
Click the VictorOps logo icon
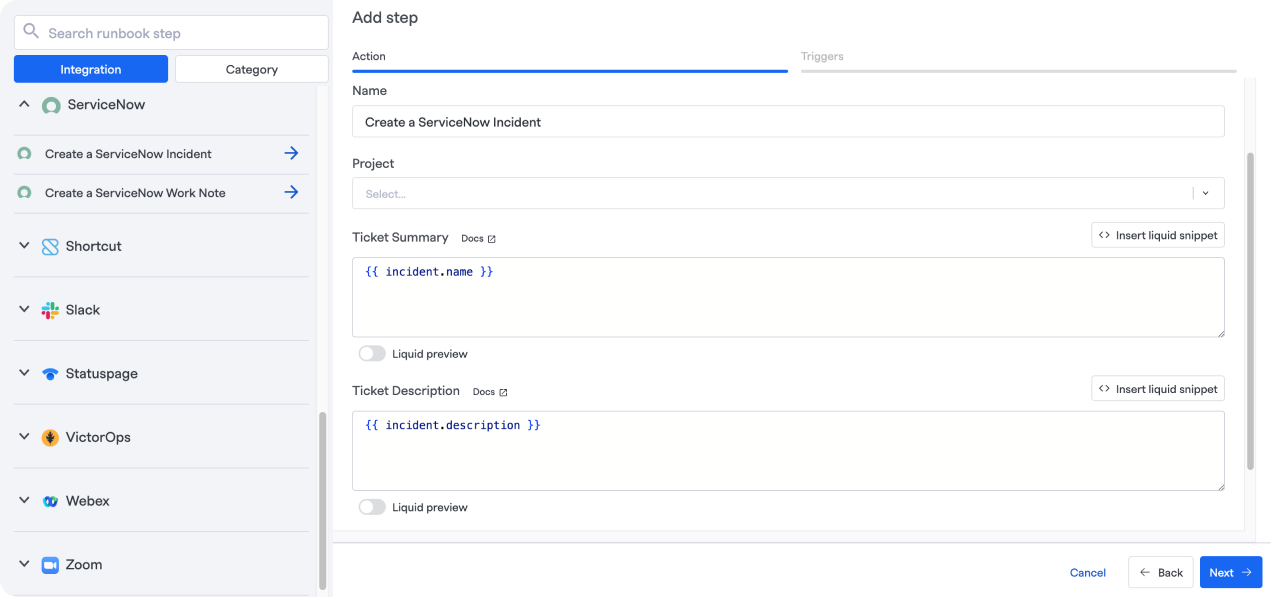pos(50,438)
